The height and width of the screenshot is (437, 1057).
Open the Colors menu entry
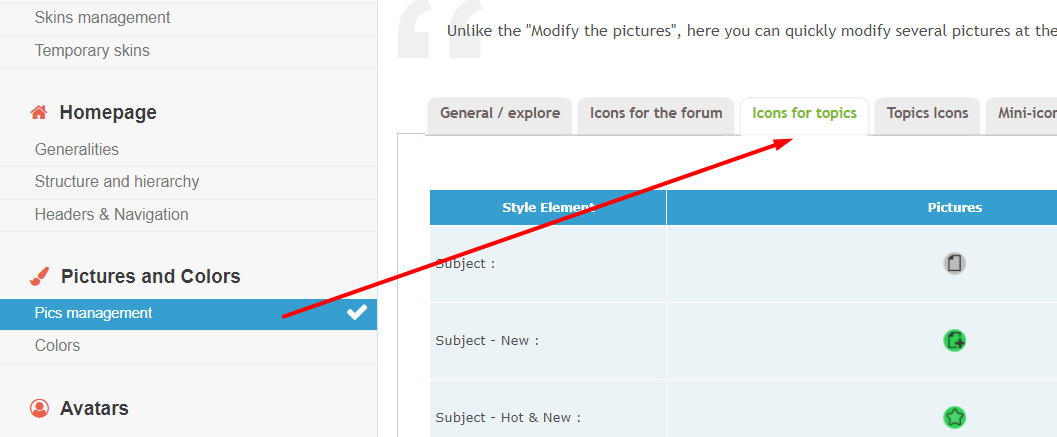(57, 345)
